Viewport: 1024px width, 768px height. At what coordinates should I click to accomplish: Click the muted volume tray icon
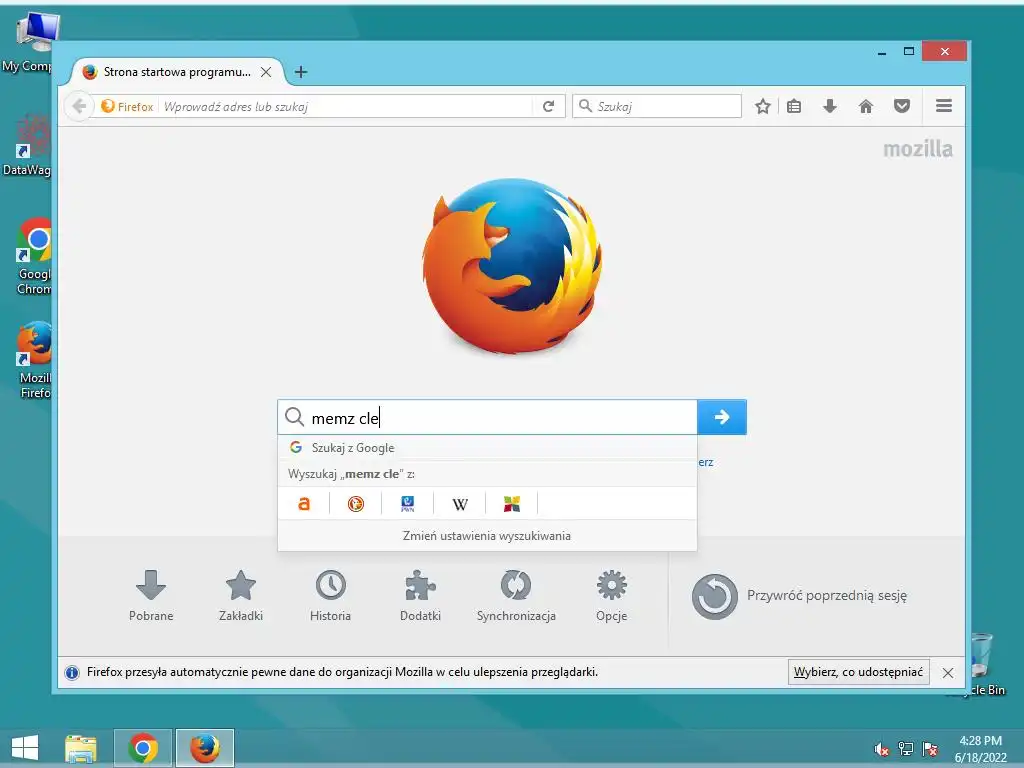pos(882,749)
